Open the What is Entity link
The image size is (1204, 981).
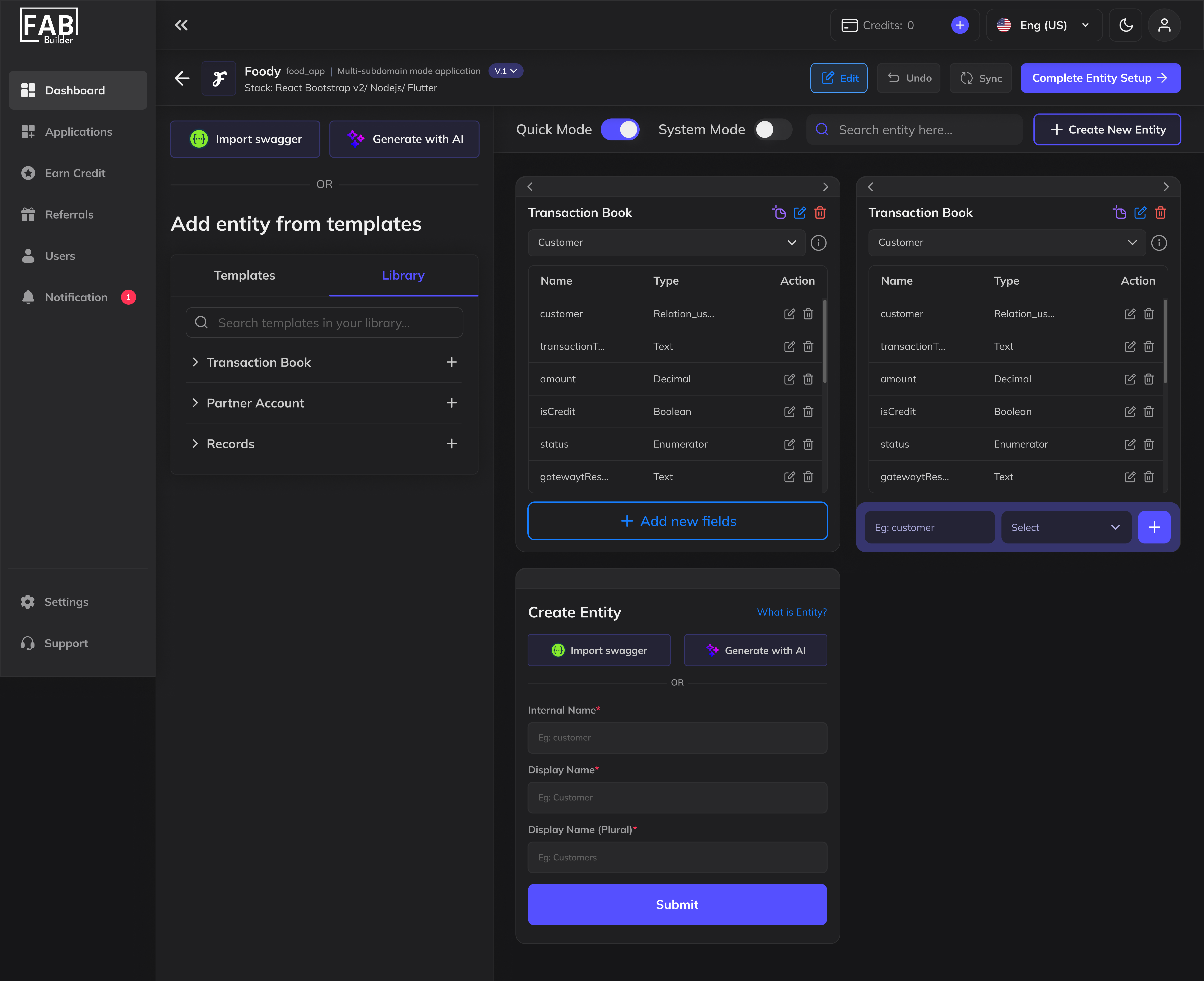pyautogui.click(x=791, y=612)
